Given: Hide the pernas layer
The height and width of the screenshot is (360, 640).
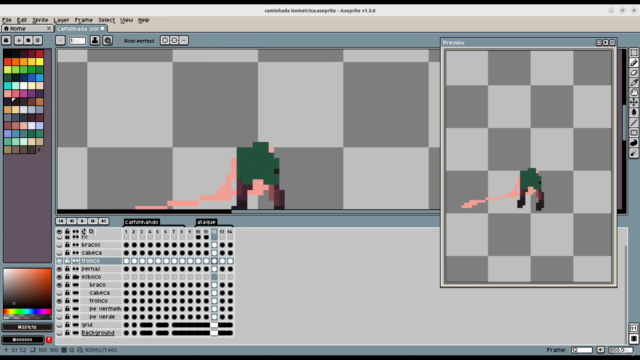Looking at the screenshot, I should (60, 269).
